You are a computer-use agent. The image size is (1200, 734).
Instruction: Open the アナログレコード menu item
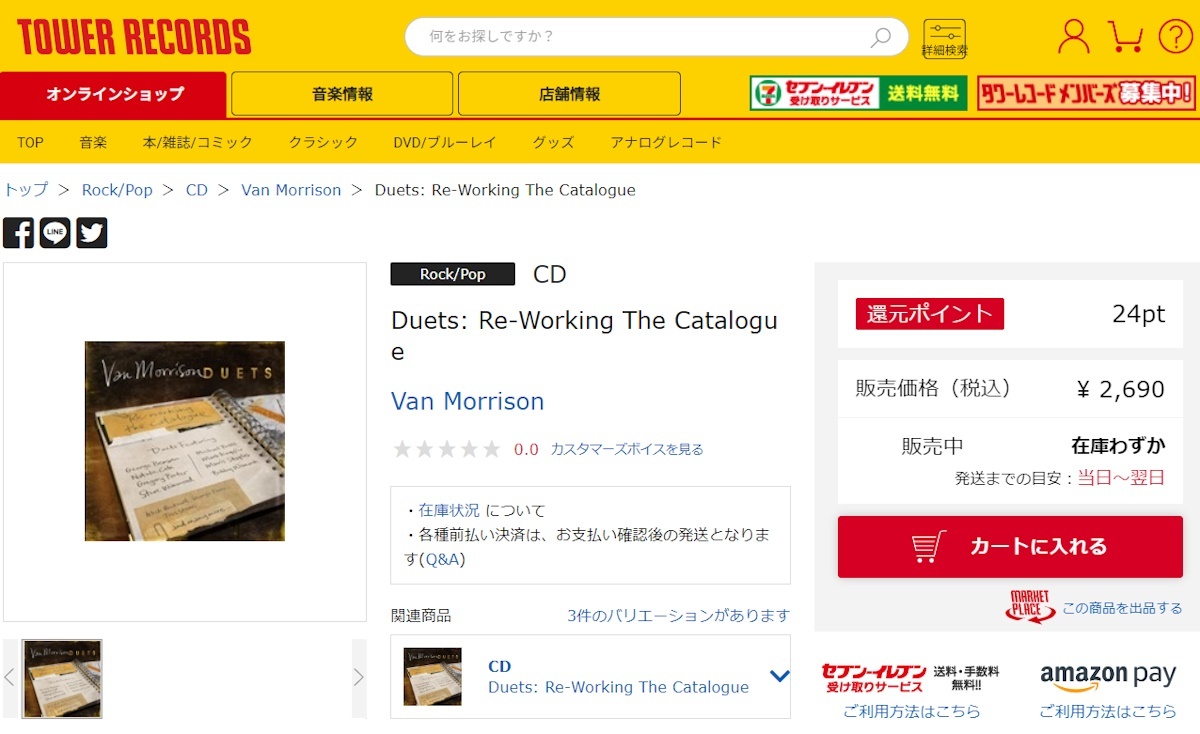(666, 142)
